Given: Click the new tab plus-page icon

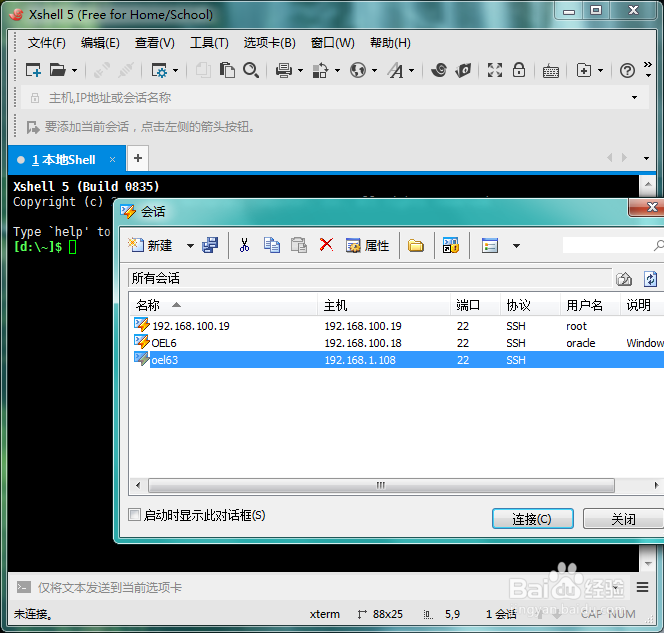Looking at the screenshot, I should coord(584,70).
